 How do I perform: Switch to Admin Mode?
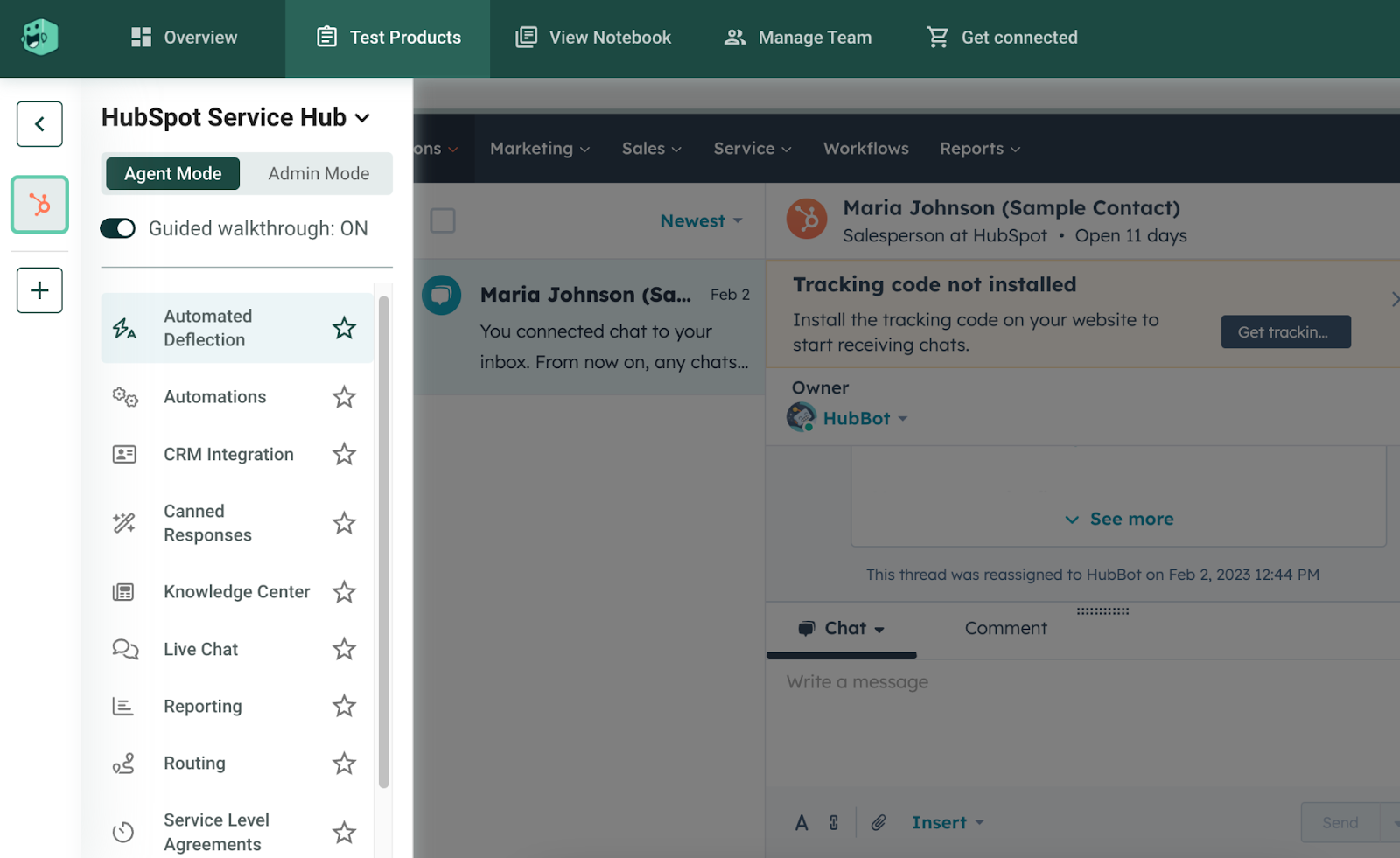click(318, 173)
